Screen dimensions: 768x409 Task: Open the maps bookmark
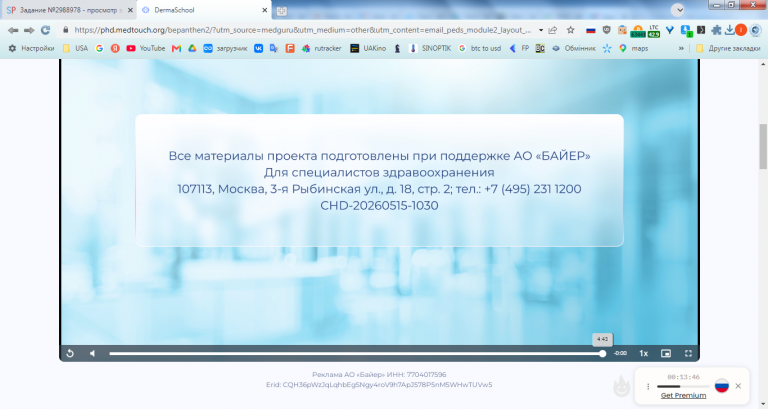tap(633, 48)
